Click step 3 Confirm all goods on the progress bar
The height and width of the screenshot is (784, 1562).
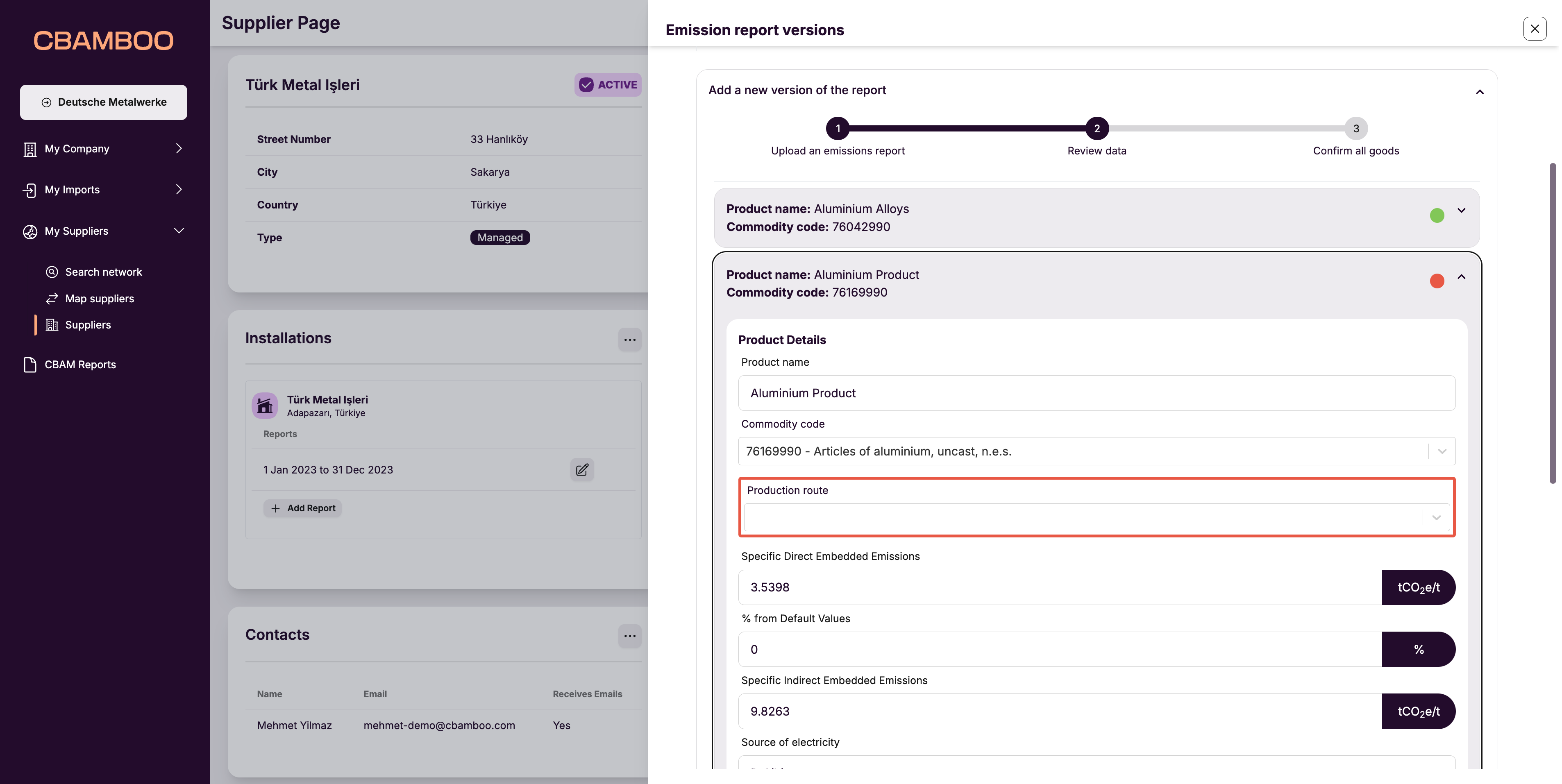[1356, 129]
